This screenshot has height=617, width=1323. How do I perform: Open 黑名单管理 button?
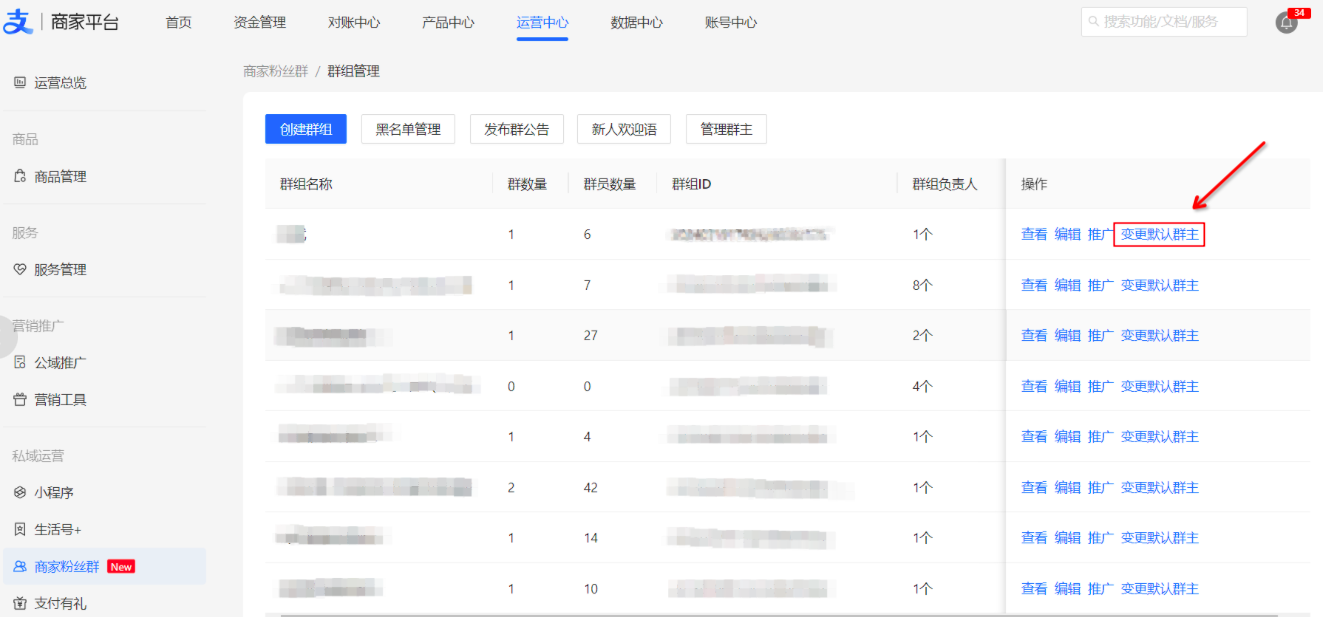click(408, 129)
